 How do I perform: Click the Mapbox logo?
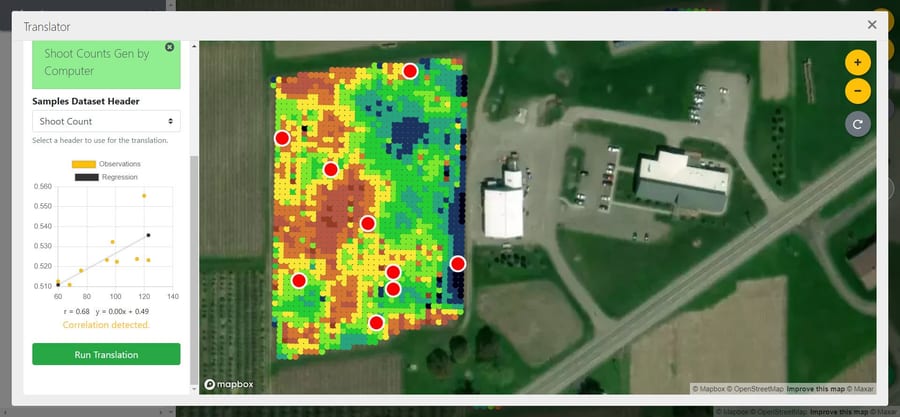tap(229, 384)
